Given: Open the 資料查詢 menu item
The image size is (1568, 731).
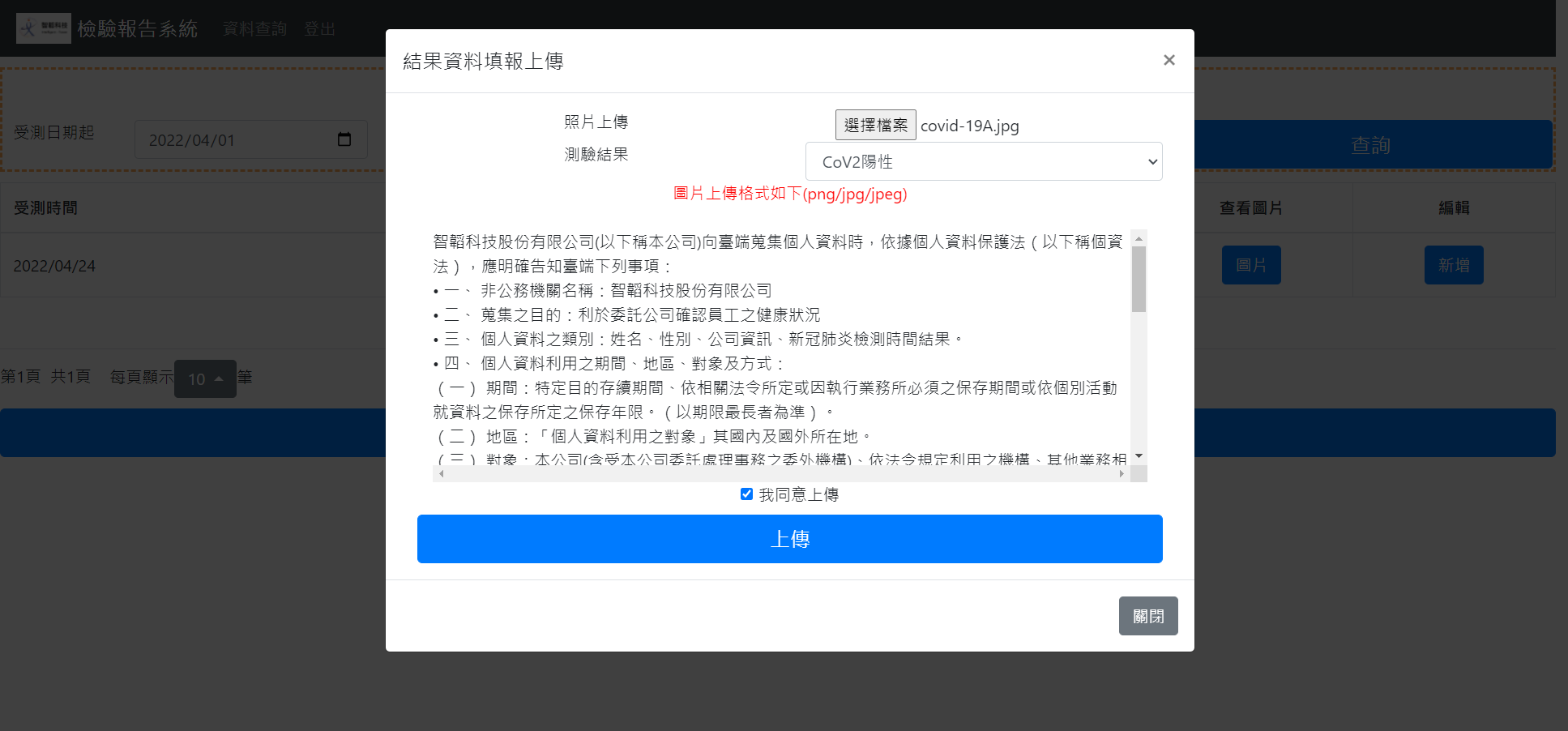Looking at the screenshot, I should click(x=254, y=29).
